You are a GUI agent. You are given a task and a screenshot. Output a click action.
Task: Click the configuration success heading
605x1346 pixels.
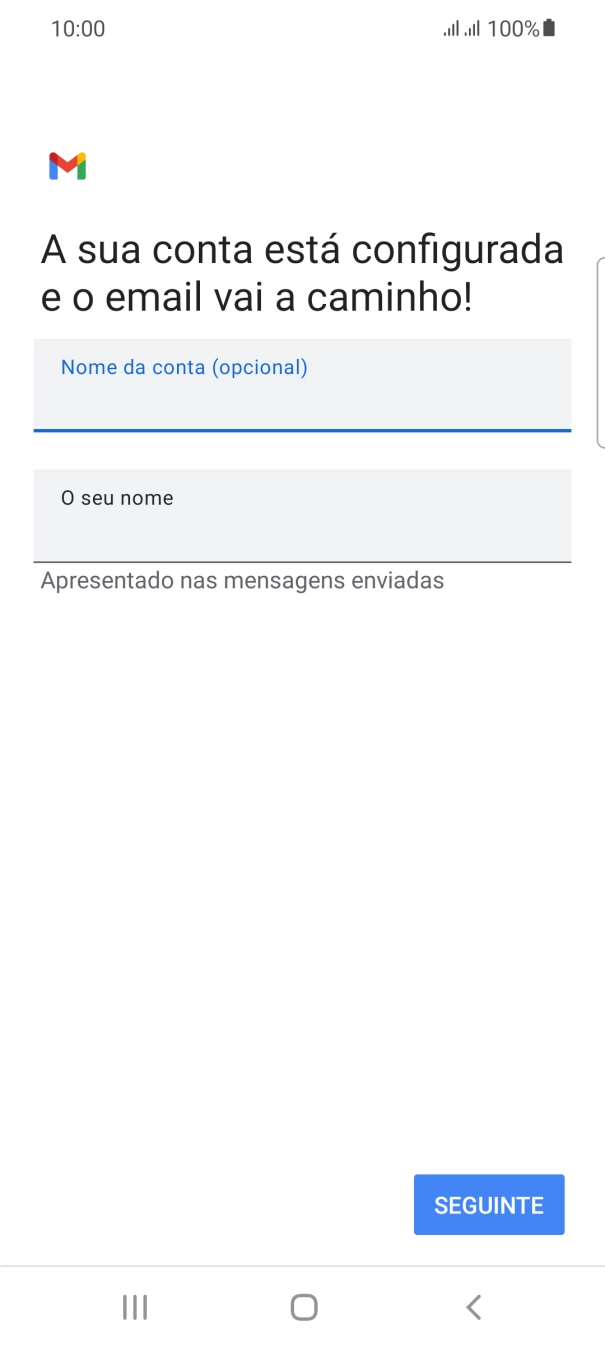point(302,272)
